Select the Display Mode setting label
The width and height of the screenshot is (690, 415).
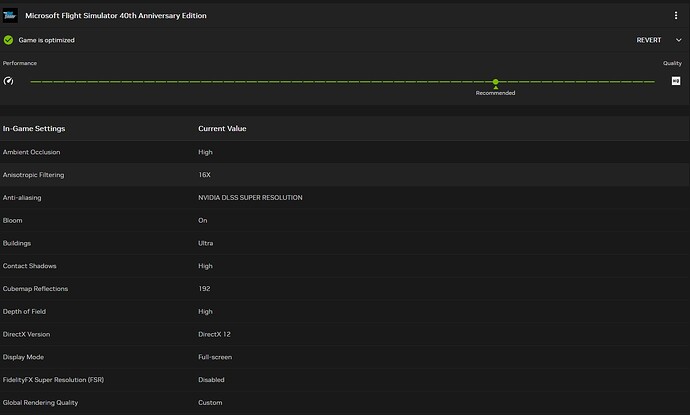[23, 357]
